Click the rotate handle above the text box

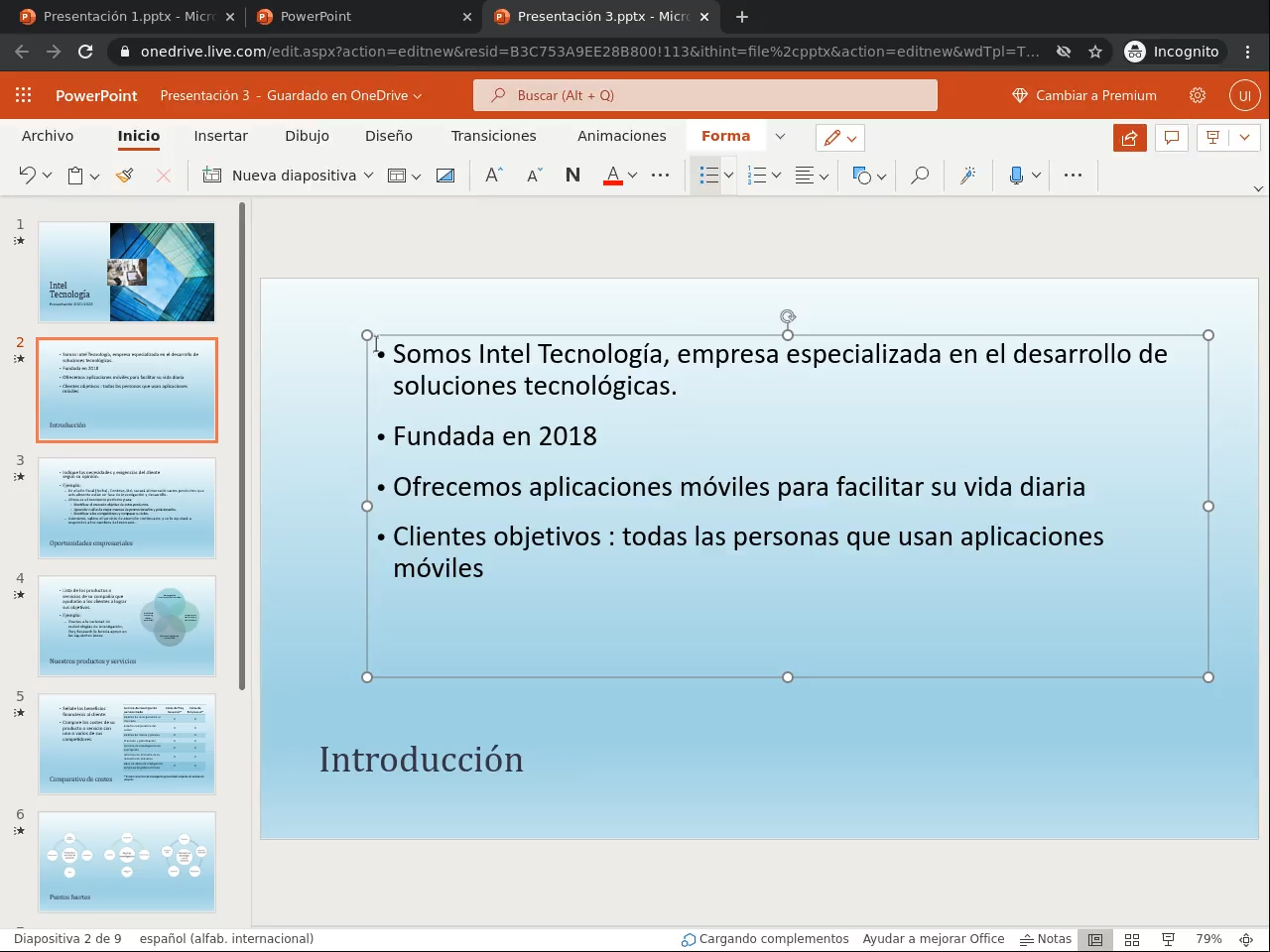coord(788,317)
